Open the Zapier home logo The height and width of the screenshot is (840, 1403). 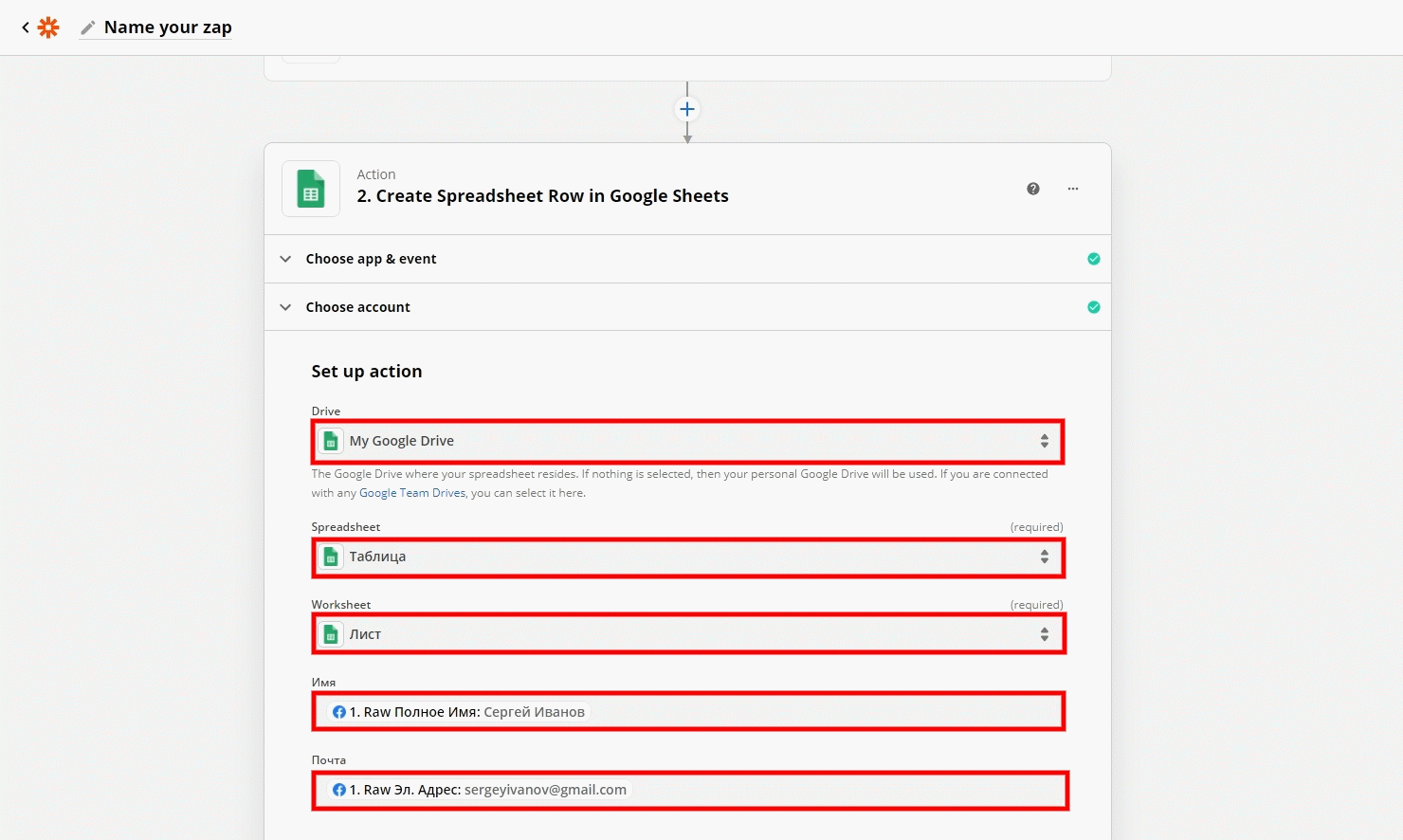48,27
